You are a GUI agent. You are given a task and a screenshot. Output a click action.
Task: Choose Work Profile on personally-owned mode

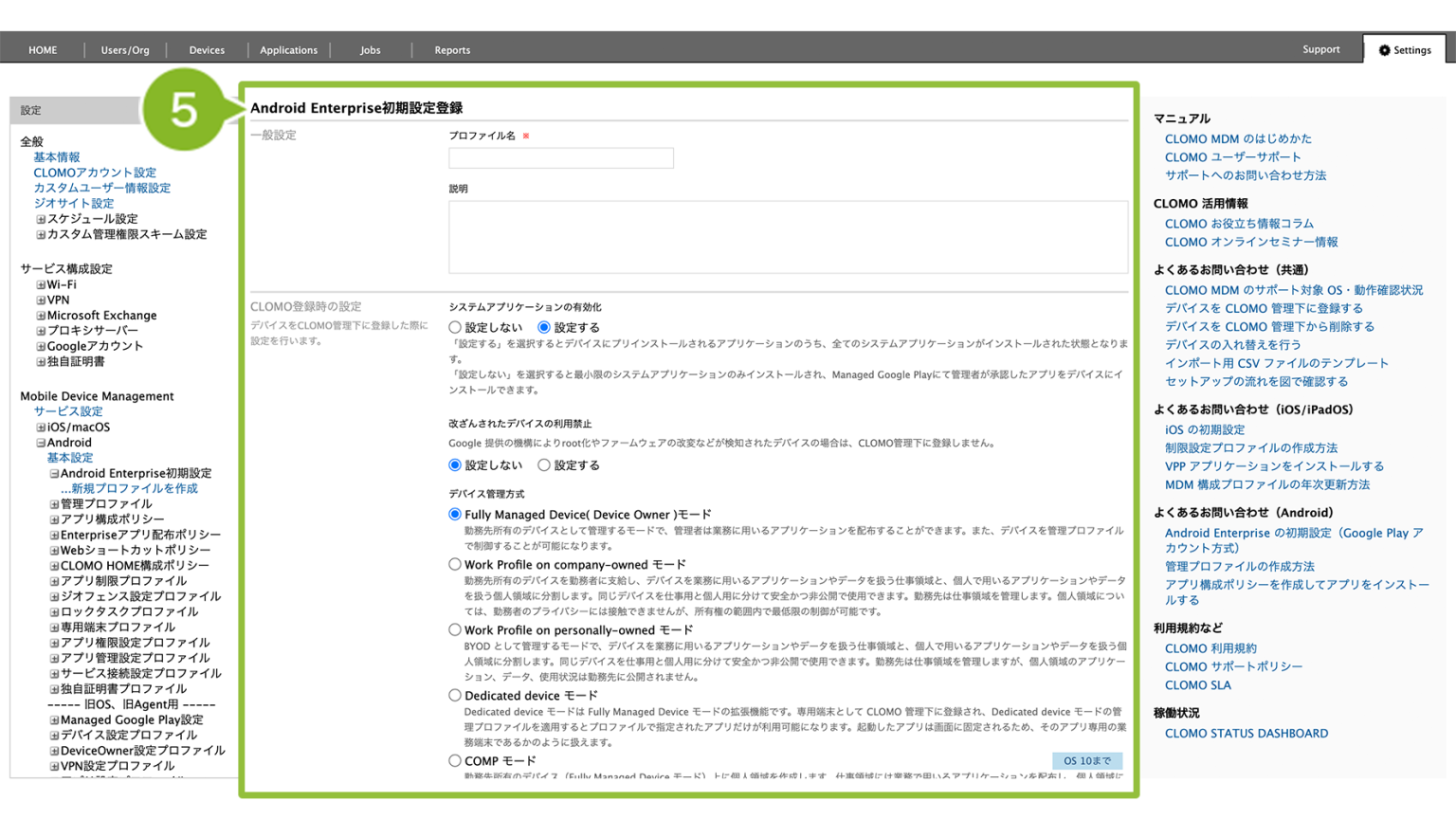coord(455,630)
